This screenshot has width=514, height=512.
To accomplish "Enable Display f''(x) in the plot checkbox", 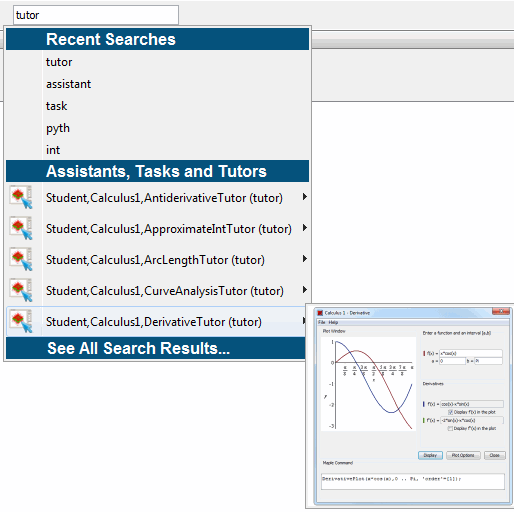I will click(x=450, y=428).
